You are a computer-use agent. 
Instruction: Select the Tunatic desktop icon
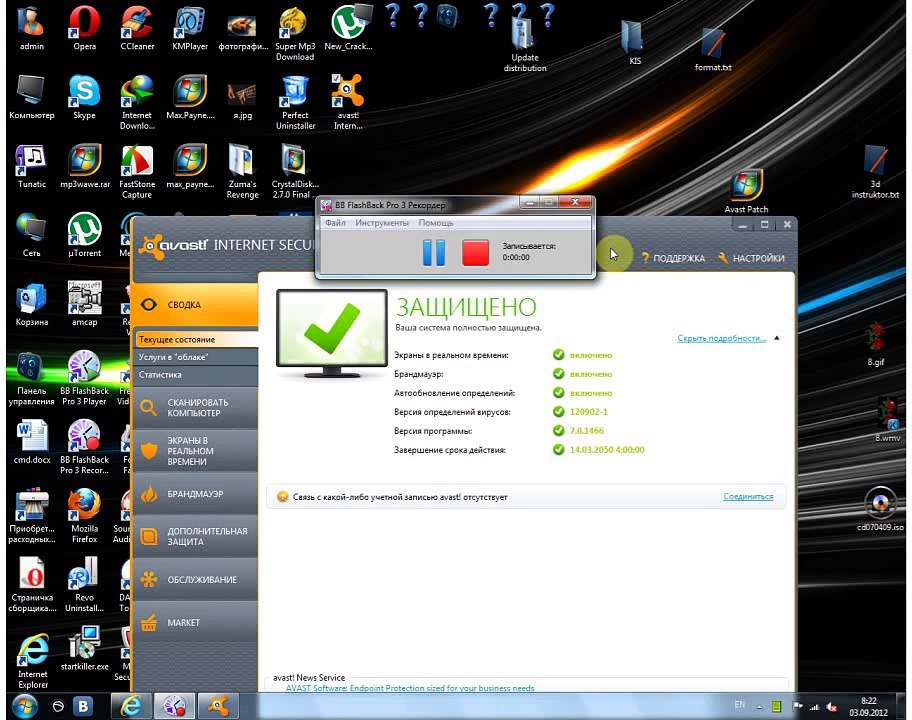pos(31,166)
